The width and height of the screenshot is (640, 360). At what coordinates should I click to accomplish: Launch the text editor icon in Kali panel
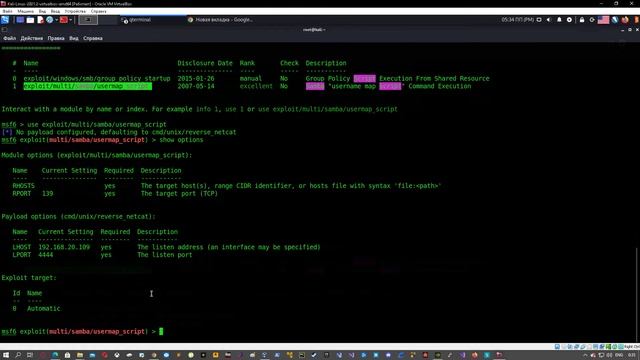pyautogui.click(x=40, y=20)
